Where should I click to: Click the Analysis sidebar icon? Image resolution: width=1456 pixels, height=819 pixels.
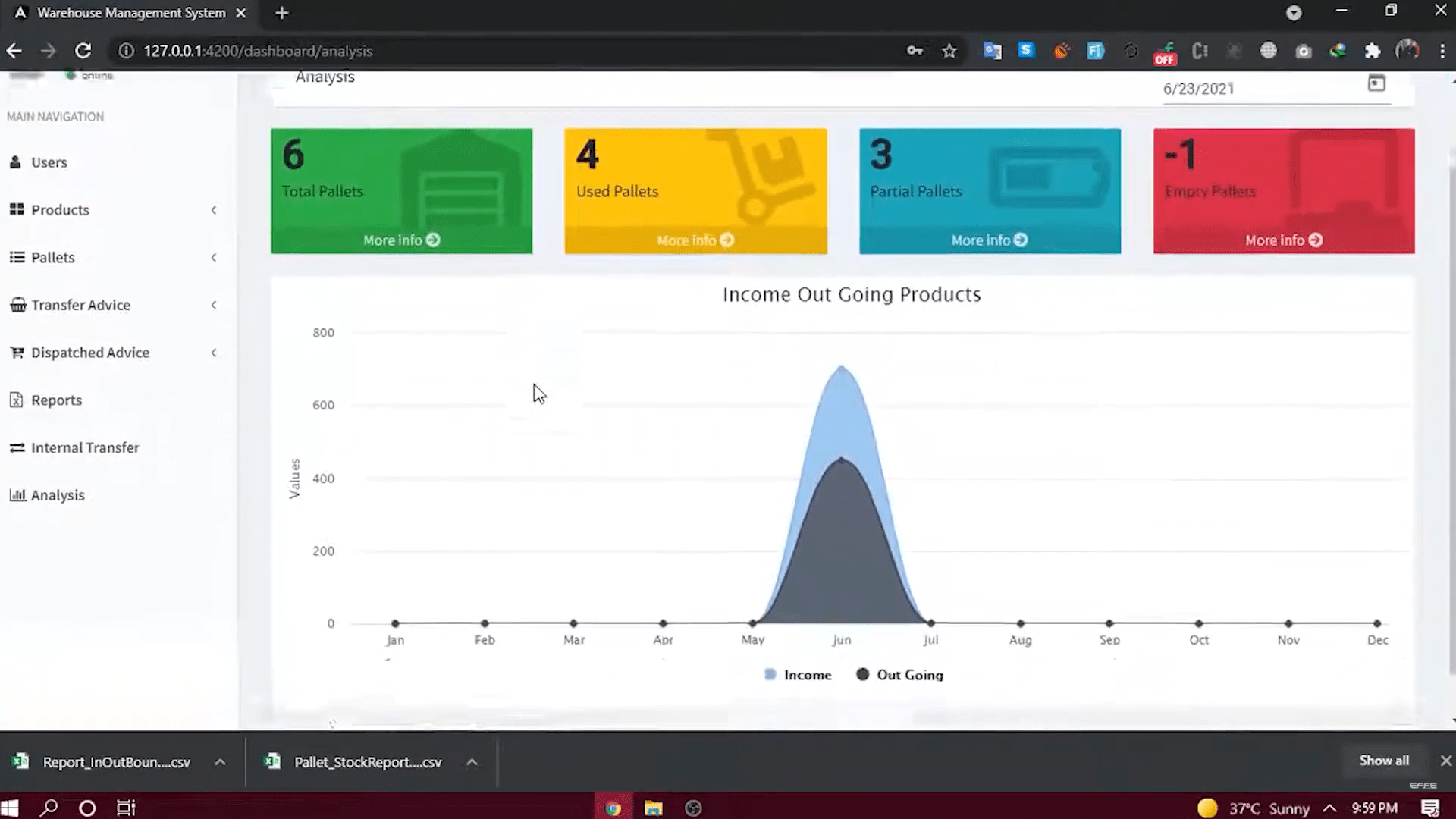[17, 495]
